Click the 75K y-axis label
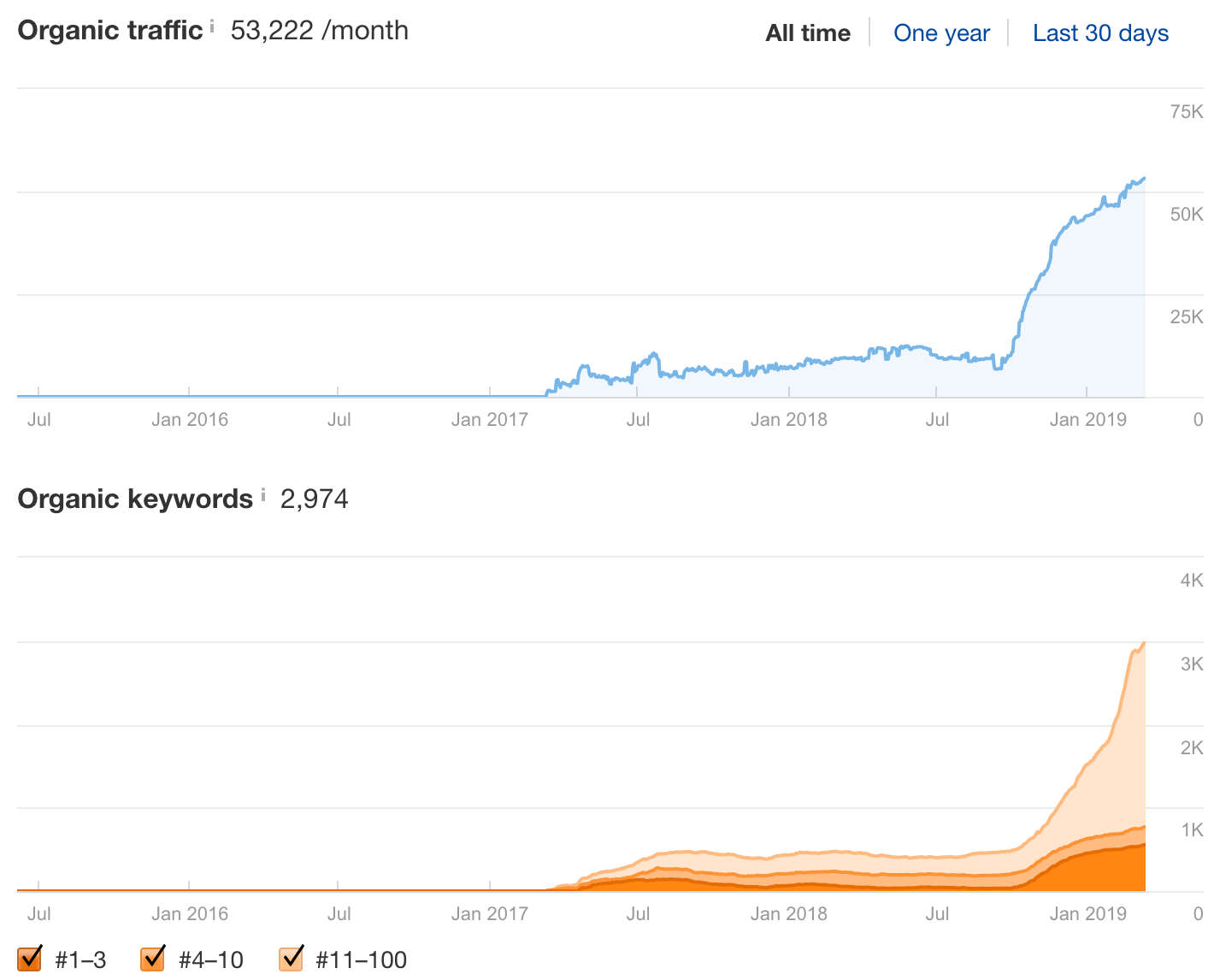Image resolution: width=1214 pixels, height=980 pixels. tap(1186, 111)
